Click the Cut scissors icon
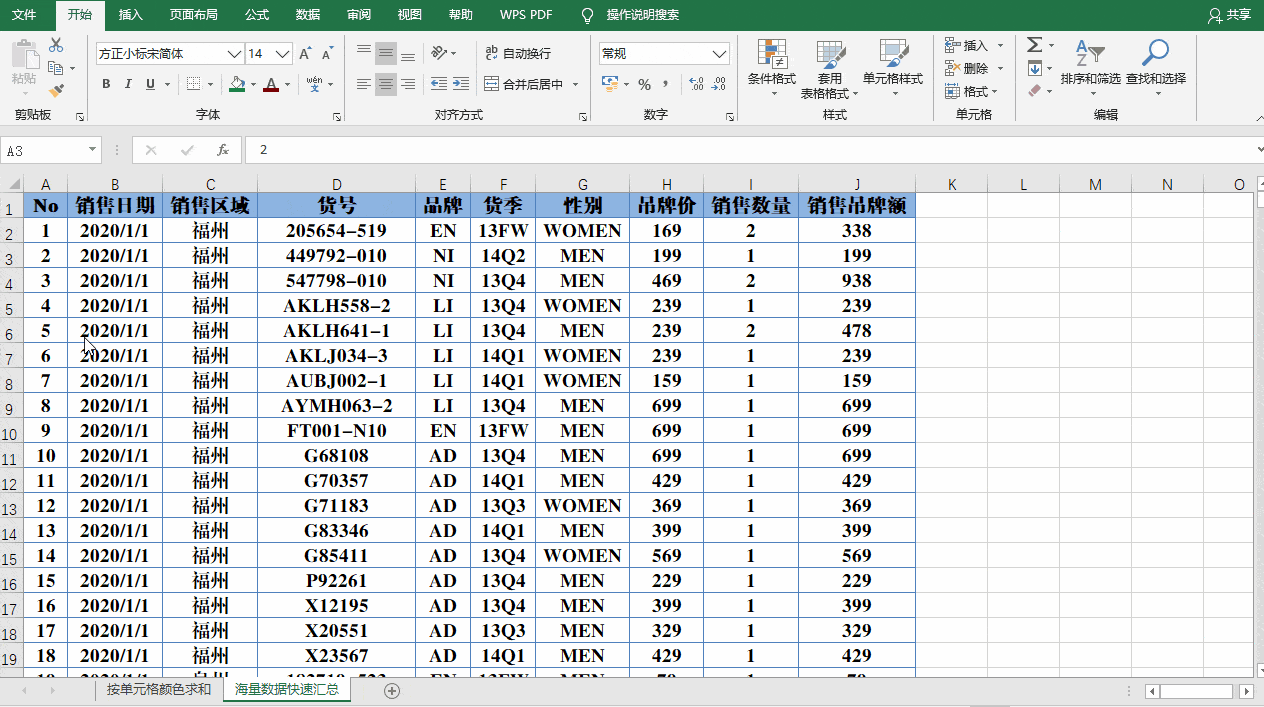This screenshot has height=707, width=1264. [x=56, y=45]
